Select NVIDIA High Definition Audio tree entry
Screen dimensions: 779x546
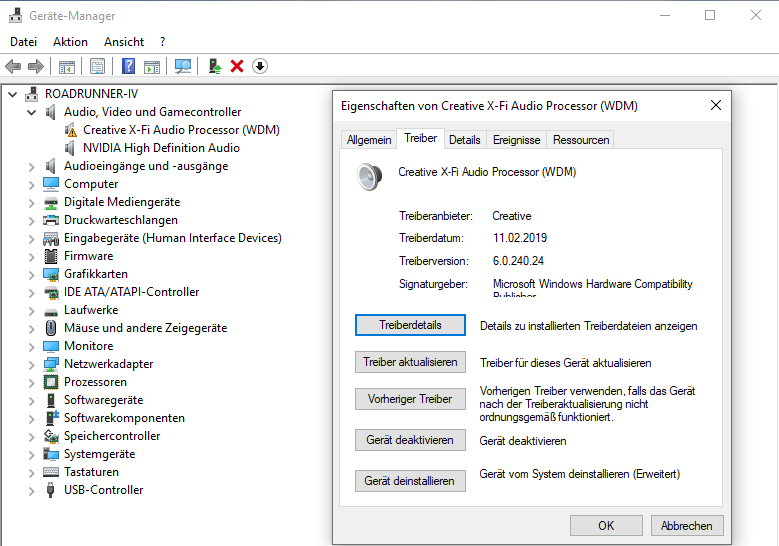point(161,148)
